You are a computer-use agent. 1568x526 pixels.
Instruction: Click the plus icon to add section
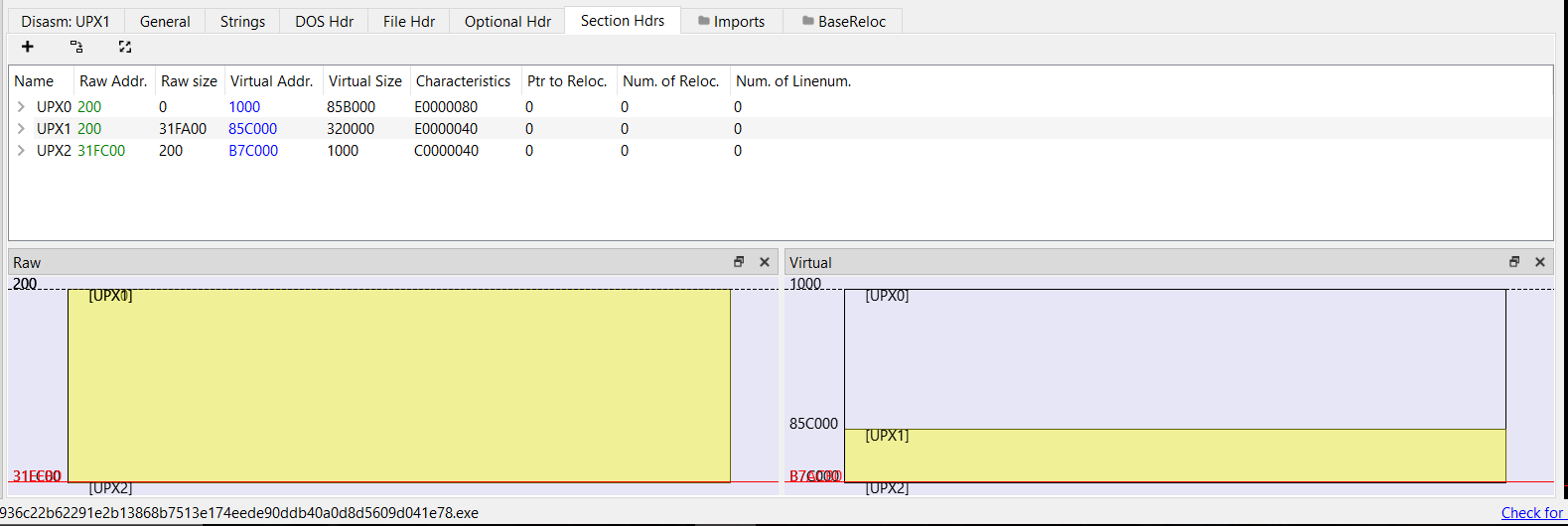[x=28, y=47]
